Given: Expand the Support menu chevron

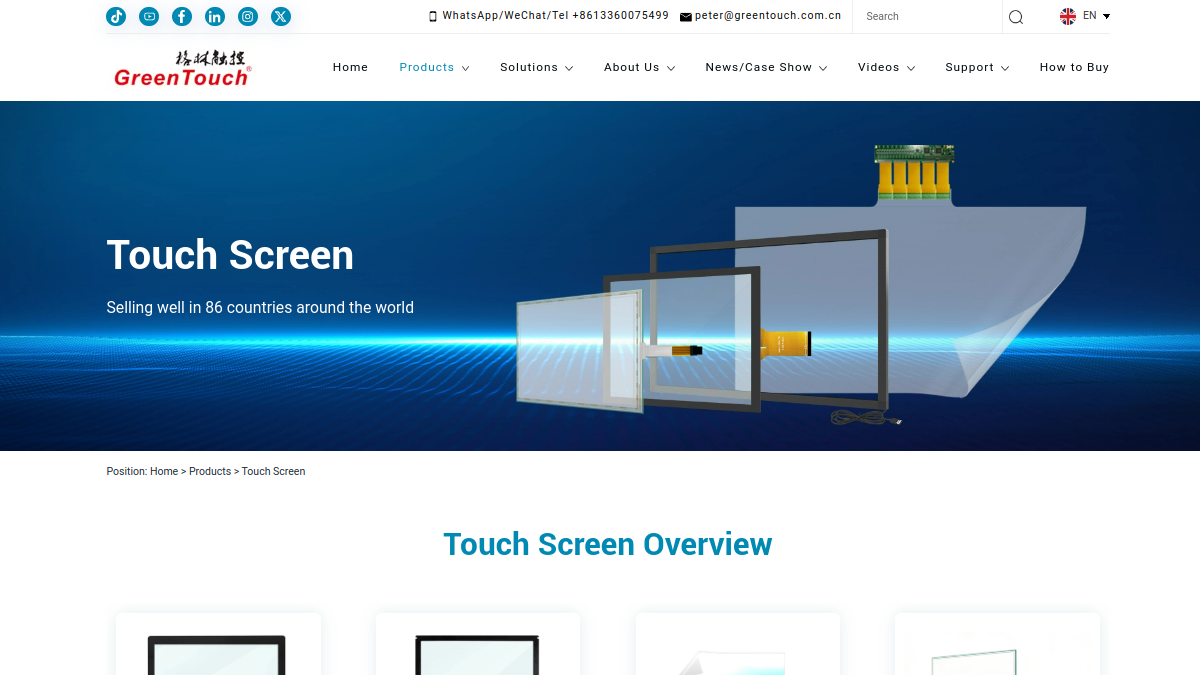Looking at the screenshot, I should (x=1005, y=68).
